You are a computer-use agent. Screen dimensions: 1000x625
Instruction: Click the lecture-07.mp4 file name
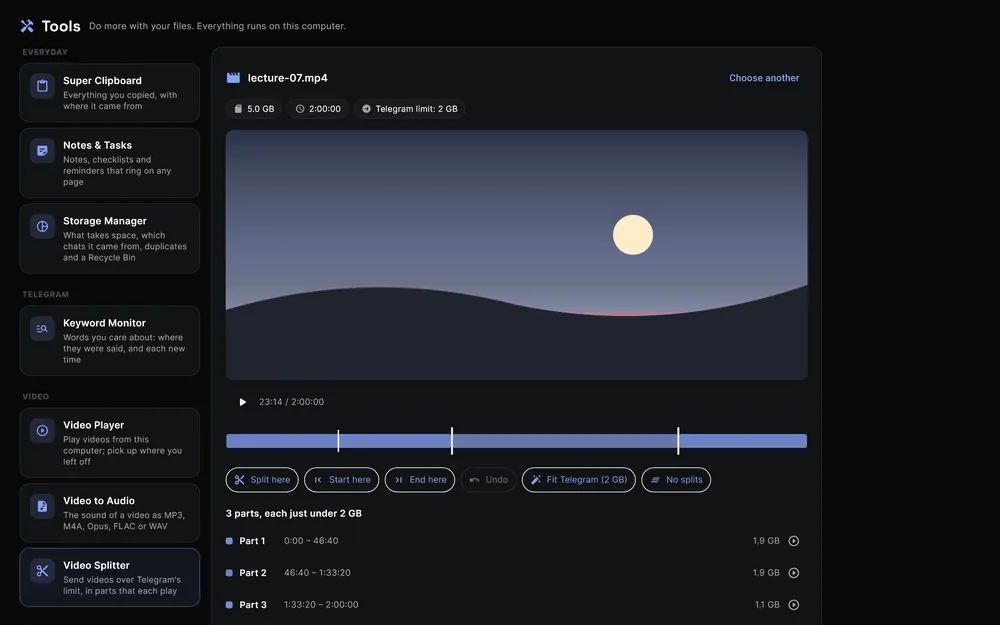click(288, 78)
